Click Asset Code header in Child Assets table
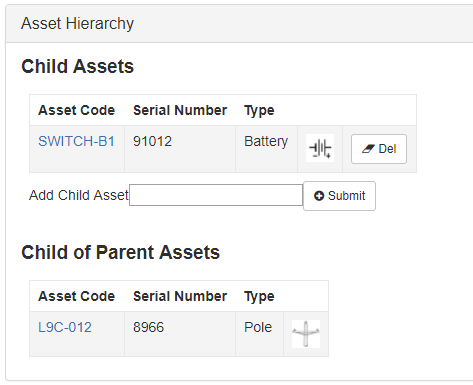The height and width of the screenshot is (385, 473). point(77,110)
